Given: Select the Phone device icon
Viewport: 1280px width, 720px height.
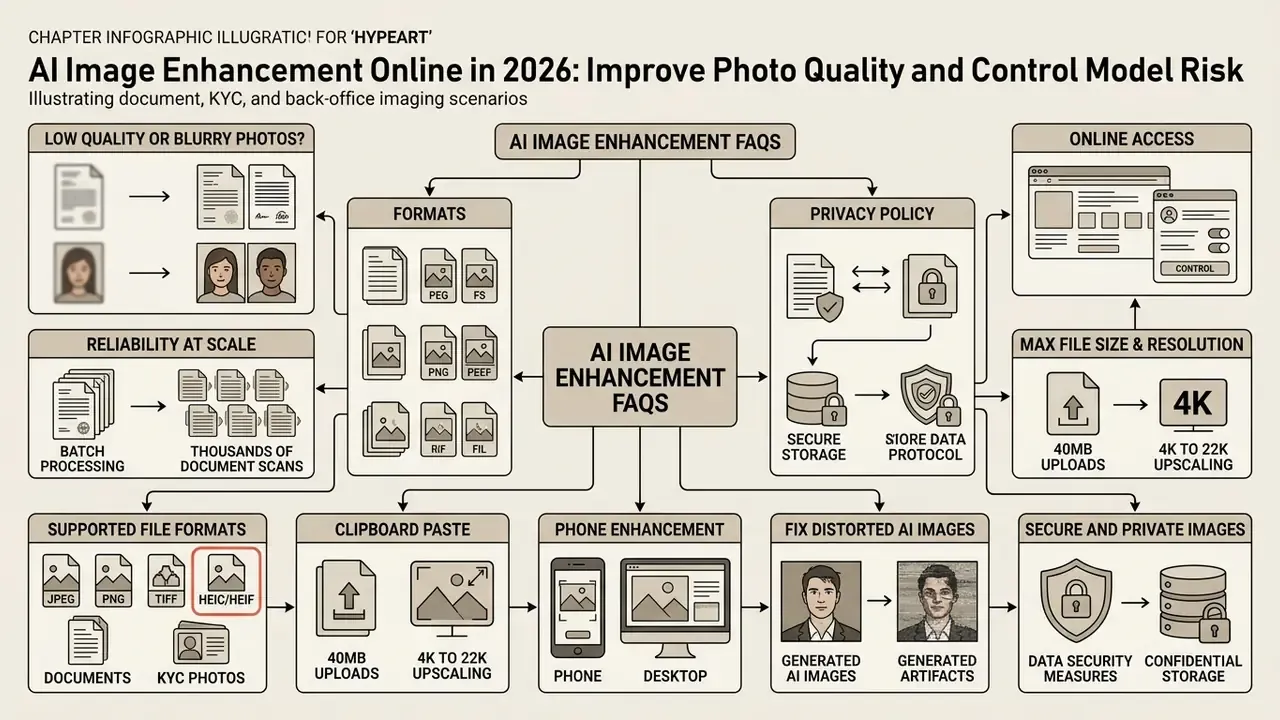Looking at the screenshot, I should (x=578, y=607).
